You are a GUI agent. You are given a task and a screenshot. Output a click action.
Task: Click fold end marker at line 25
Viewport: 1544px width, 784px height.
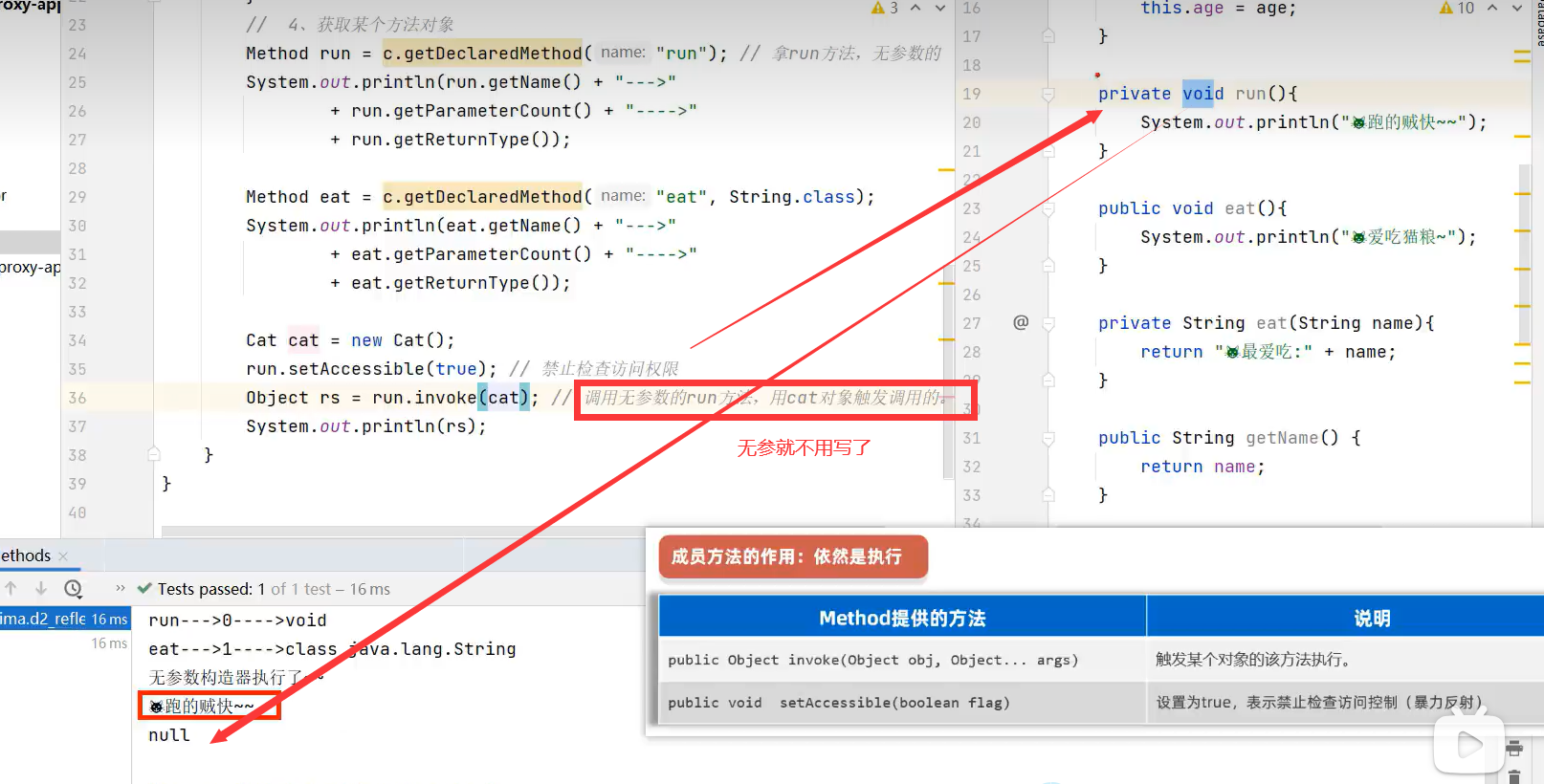click(1048, 266)
